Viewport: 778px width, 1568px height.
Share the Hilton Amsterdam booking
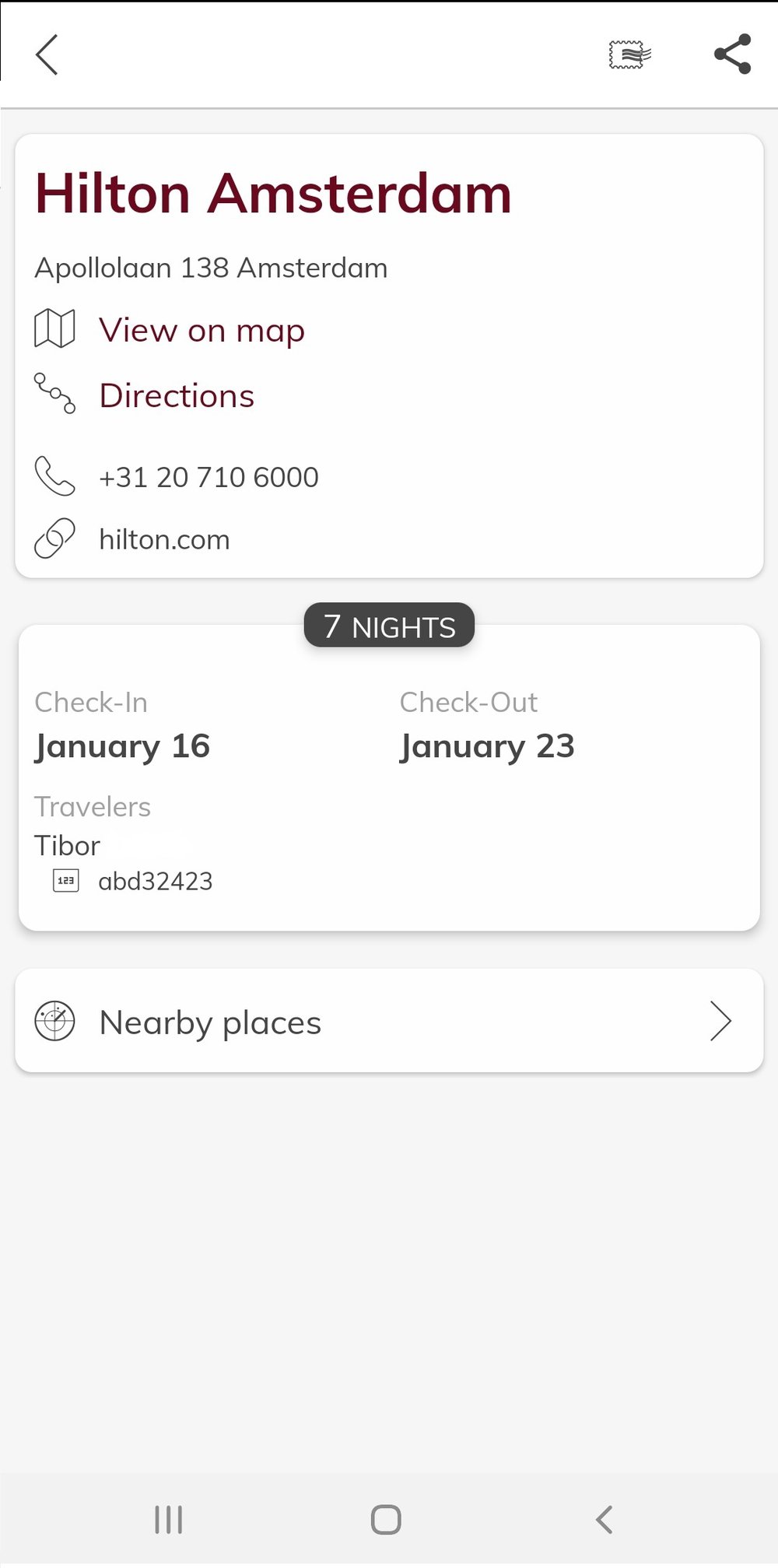tap(732, 54)
